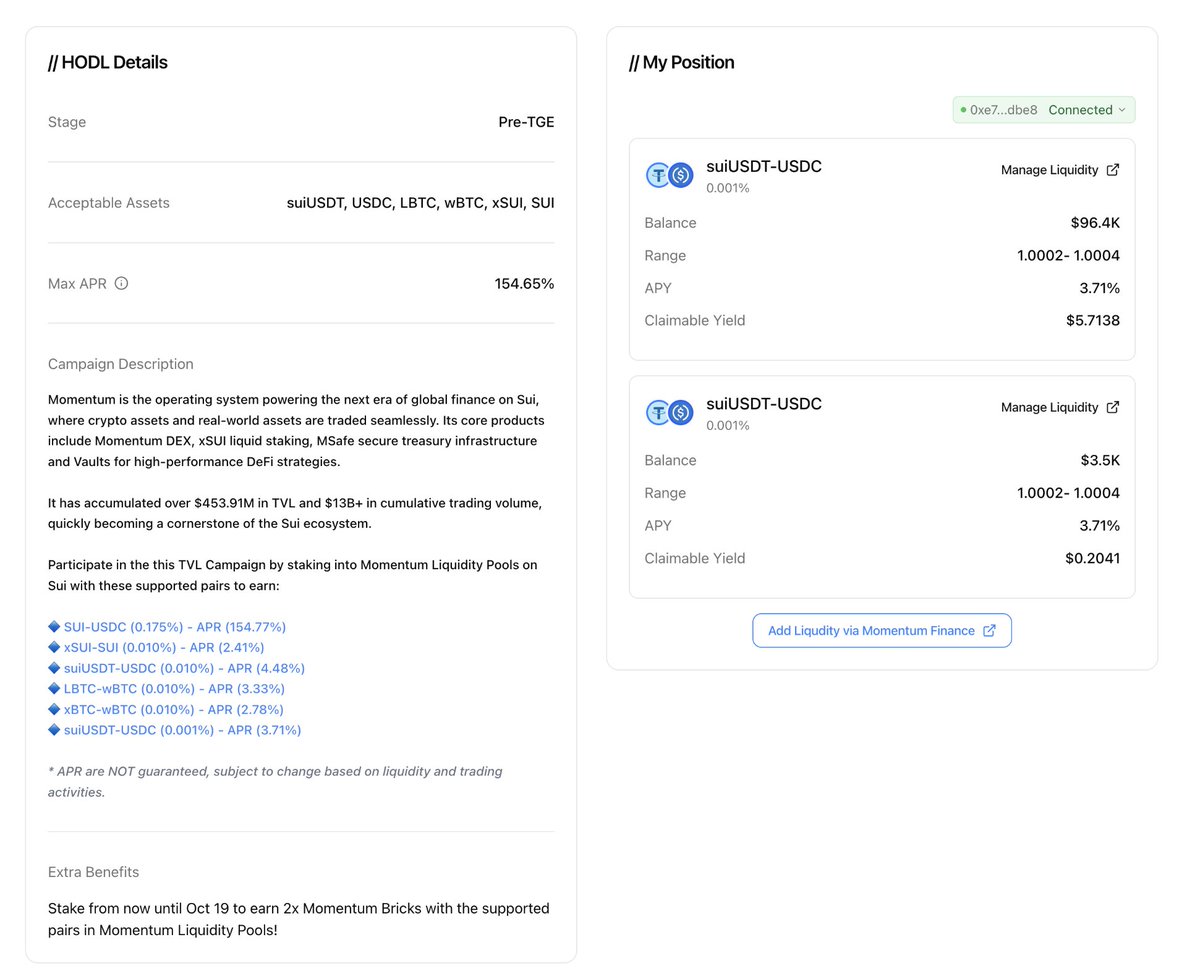
Task: Open LBTC-wBTC (0.010%) pool link
Action: click(x=174, y=689)
